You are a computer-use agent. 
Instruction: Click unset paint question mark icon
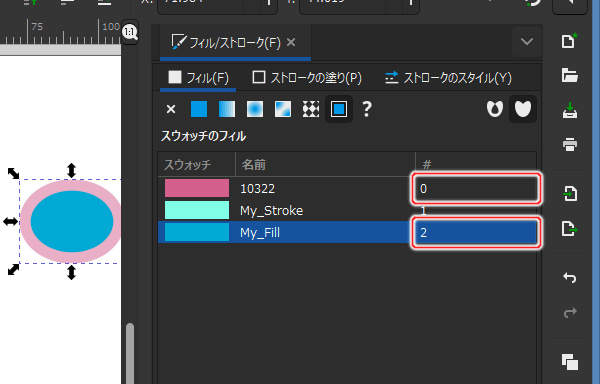pos(367,109)
